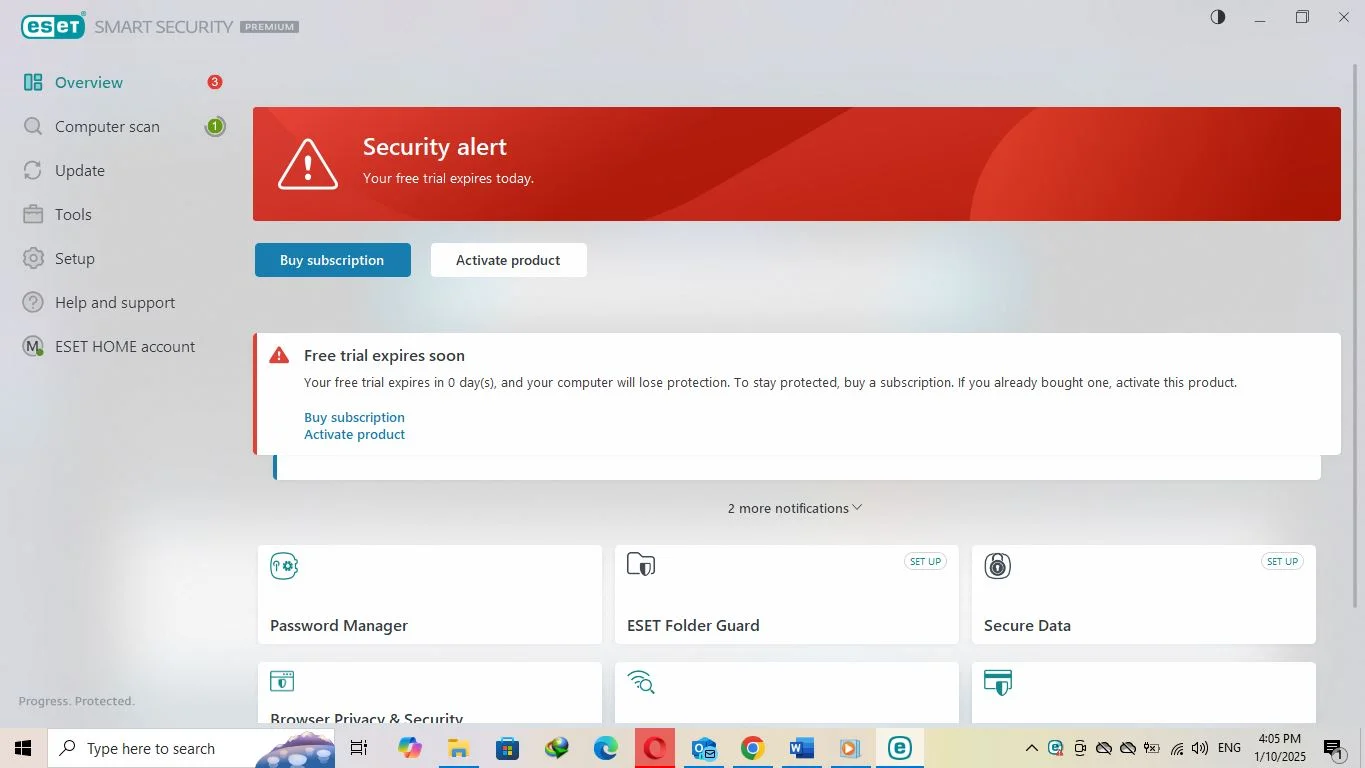The height and width of the screenshot is (768, 1365).
Task: Expand 2 more notifications
Action: 795,508
